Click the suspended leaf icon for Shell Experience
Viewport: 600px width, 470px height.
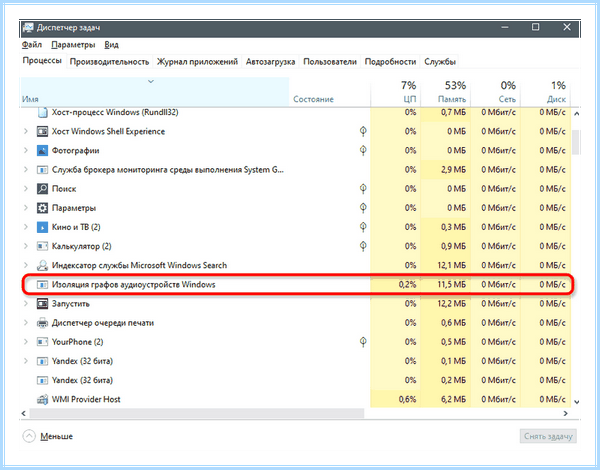tap(363, 131)
